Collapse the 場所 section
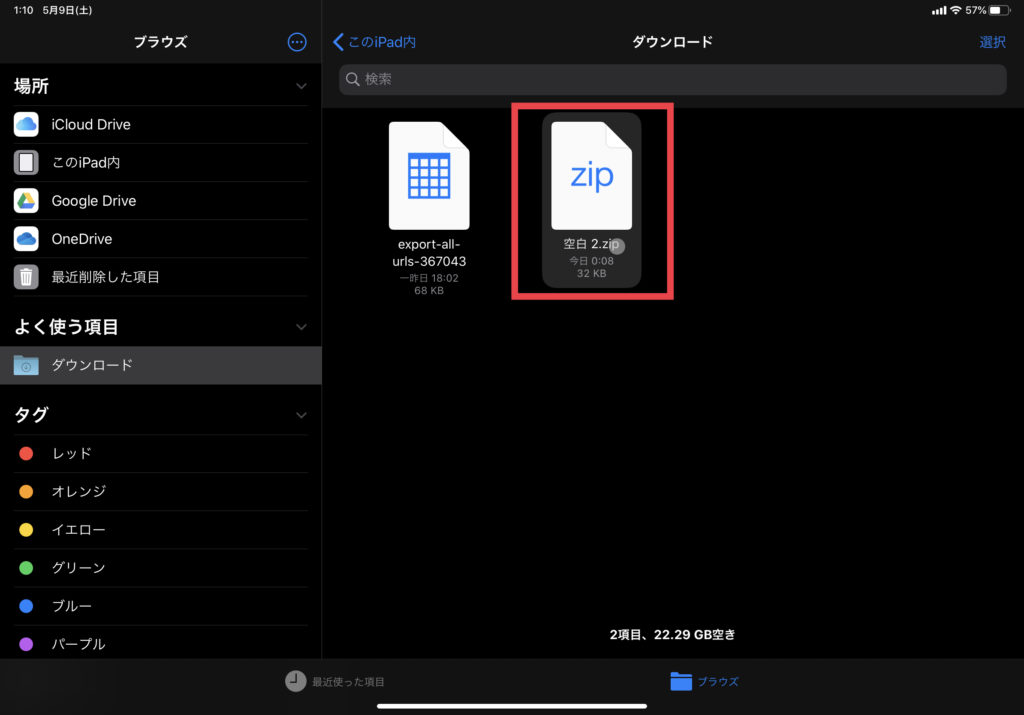 301,86
